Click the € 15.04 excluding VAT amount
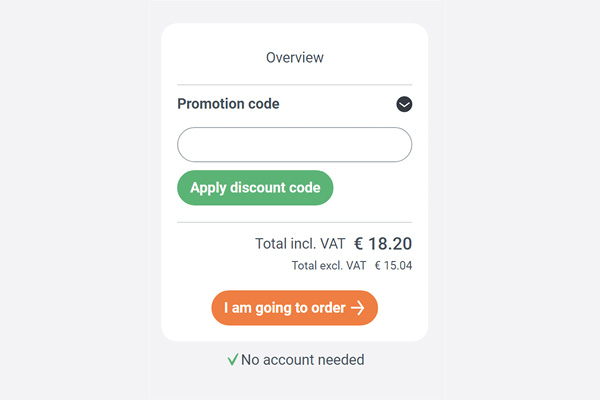600x400 pixels. 393,266
